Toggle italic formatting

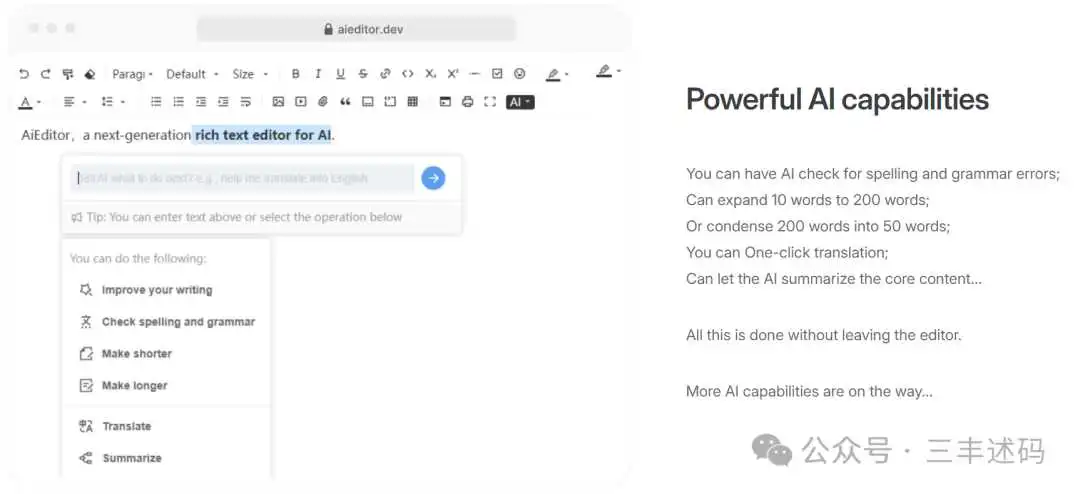click(x=318, y=74)
